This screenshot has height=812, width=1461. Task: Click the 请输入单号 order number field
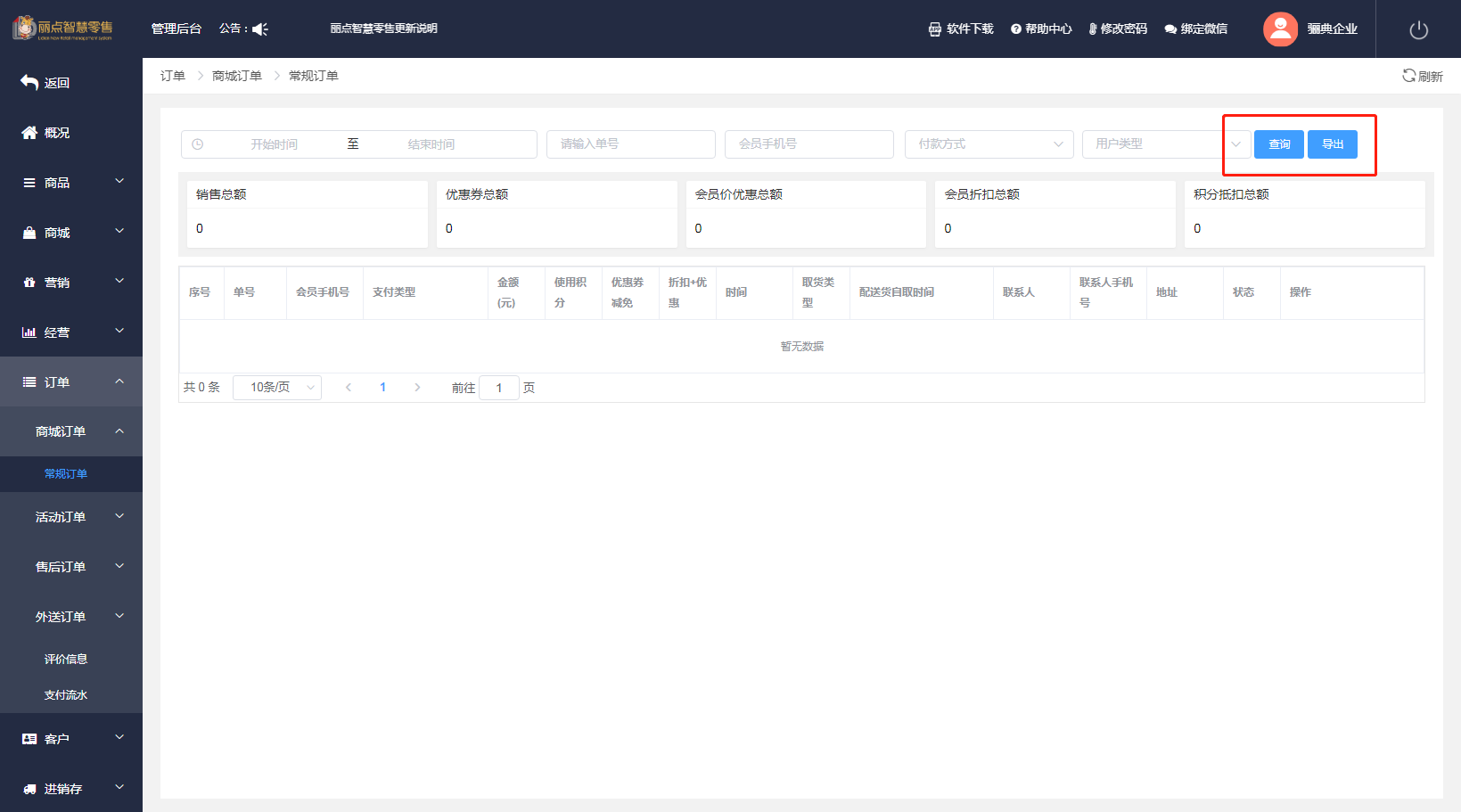[631, 144]
